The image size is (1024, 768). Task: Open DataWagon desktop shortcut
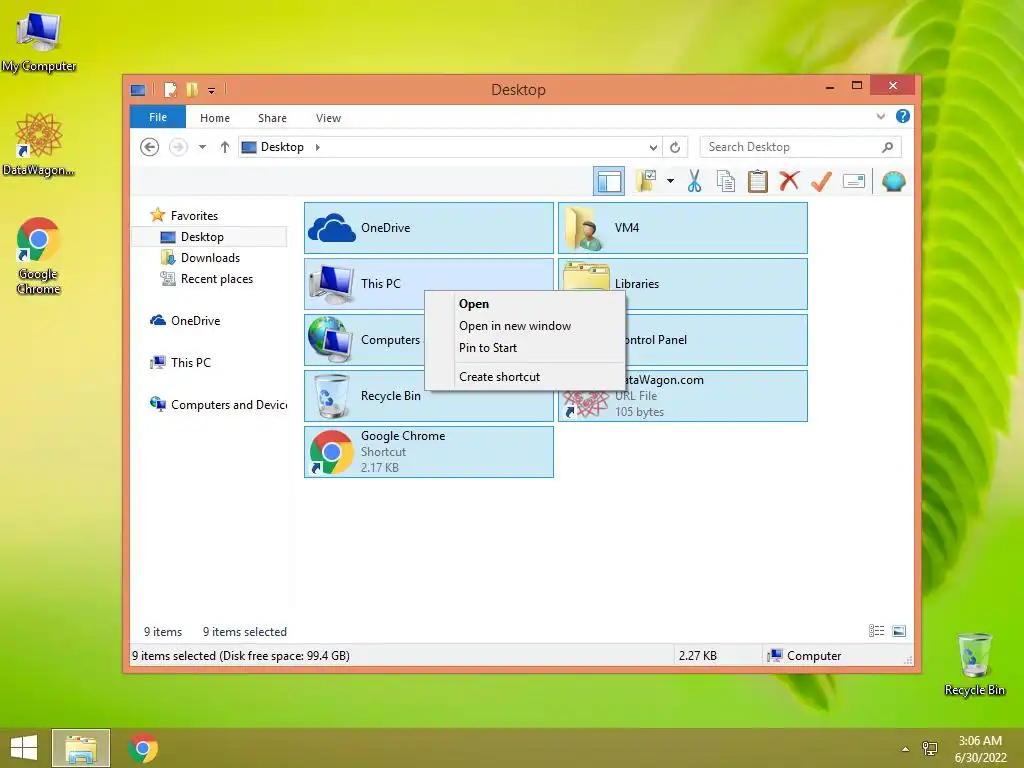tap(39, 144)
